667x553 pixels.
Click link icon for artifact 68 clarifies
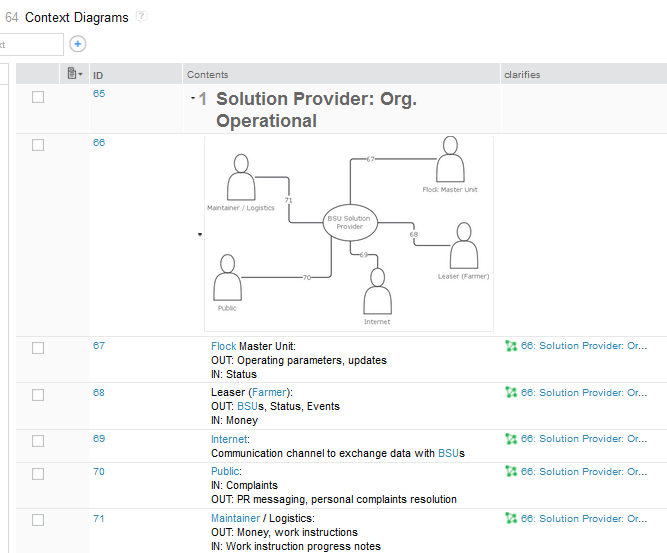(511, 393)
